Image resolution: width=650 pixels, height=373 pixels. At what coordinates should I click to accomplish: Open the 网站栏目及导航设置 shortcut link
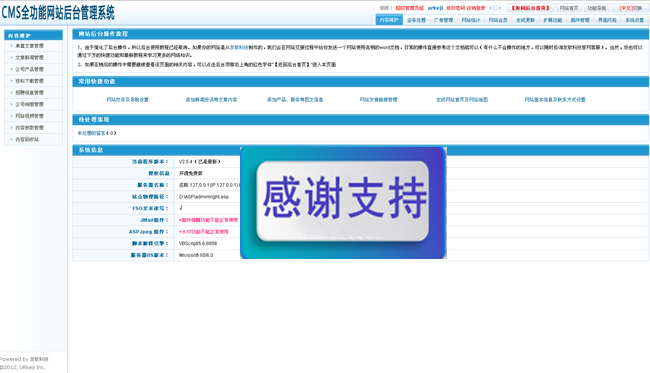[x=128, y=99]
